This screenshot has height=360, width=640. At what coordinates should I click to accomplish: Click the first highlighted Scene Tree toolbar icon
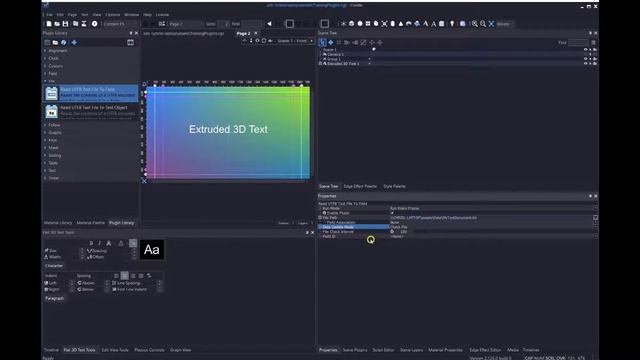(x=322, y=42)
